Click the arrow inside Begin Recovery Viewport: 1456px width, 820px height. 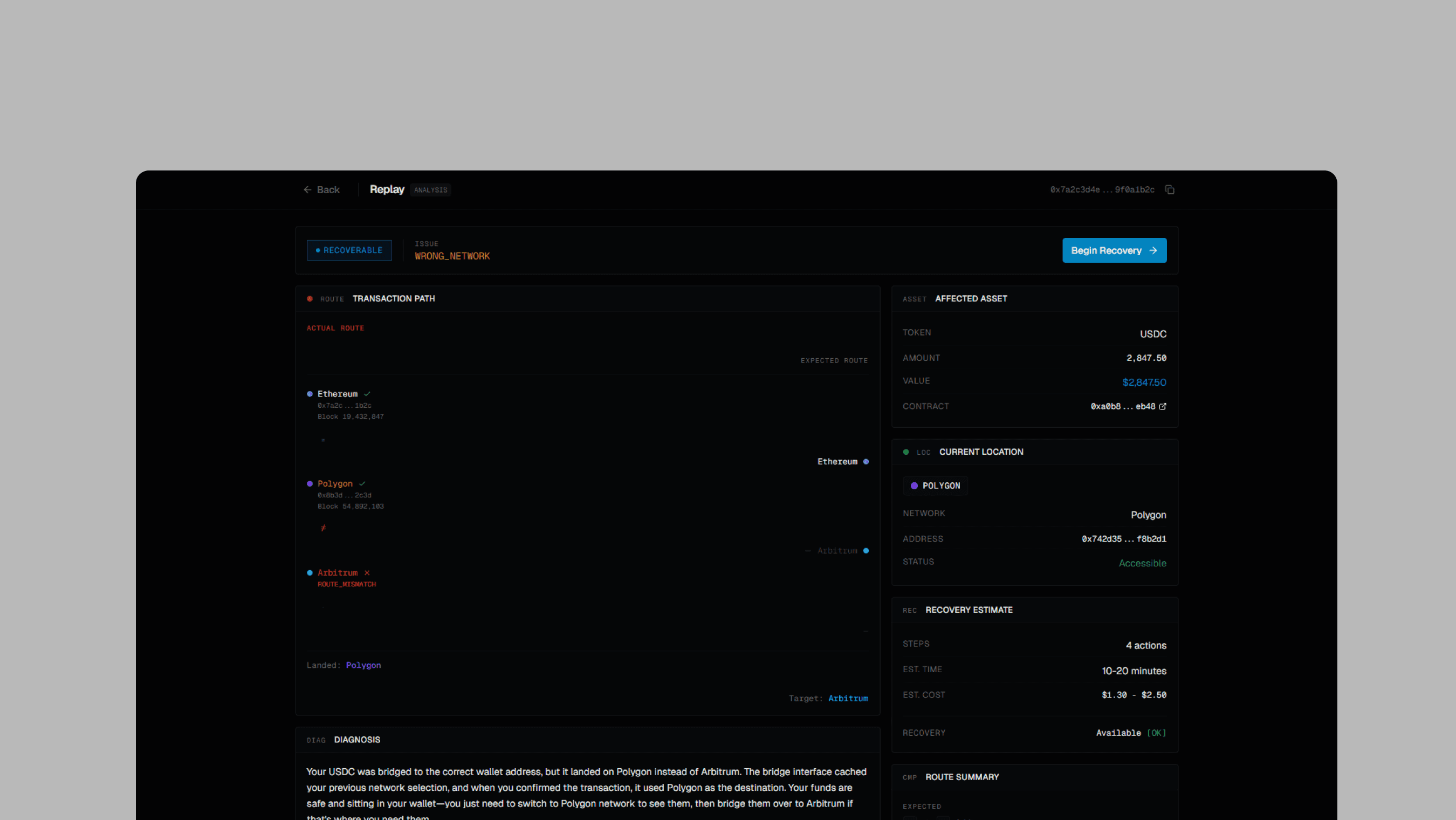click(x=1153, y=250)
